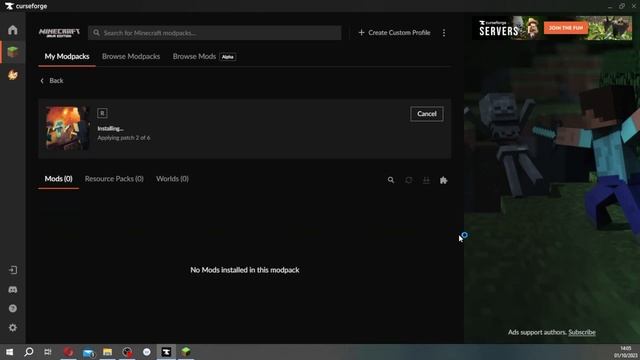
Task: Click the Subscribe link
Action: [x=582, y=332]
